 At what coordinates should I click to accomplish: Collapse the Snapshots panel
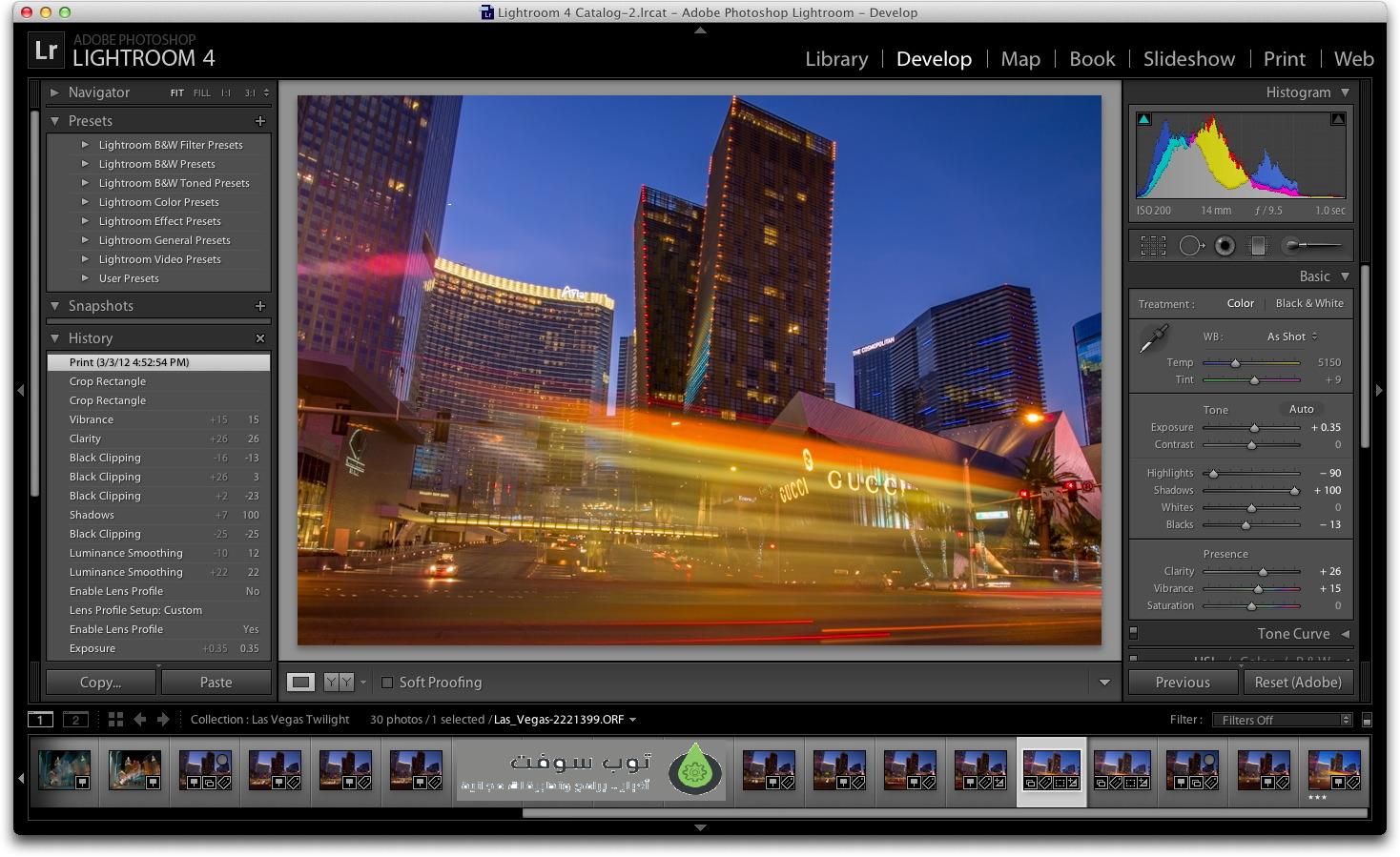click(54, 306)
